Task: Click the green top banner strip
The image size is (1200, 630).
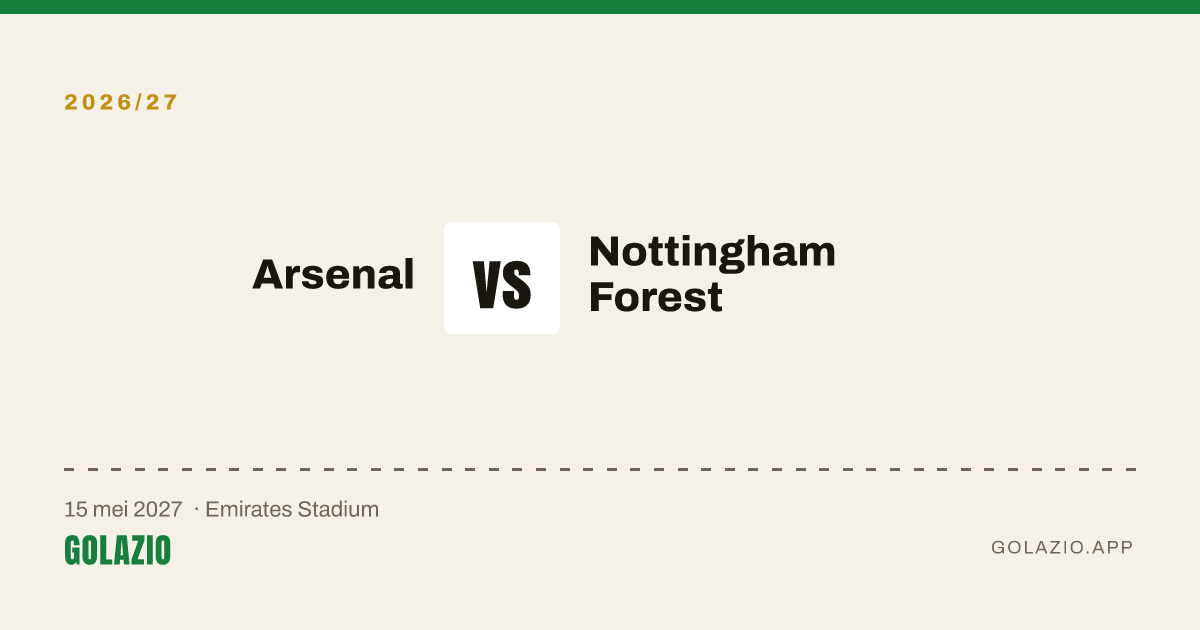Action: (600, 7)
